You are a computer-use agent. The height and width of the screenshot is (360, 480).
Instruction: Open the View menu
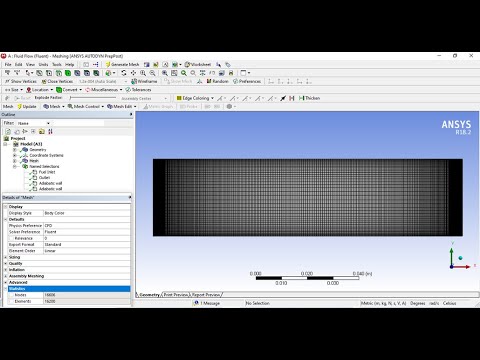click(x=30, y=64)
